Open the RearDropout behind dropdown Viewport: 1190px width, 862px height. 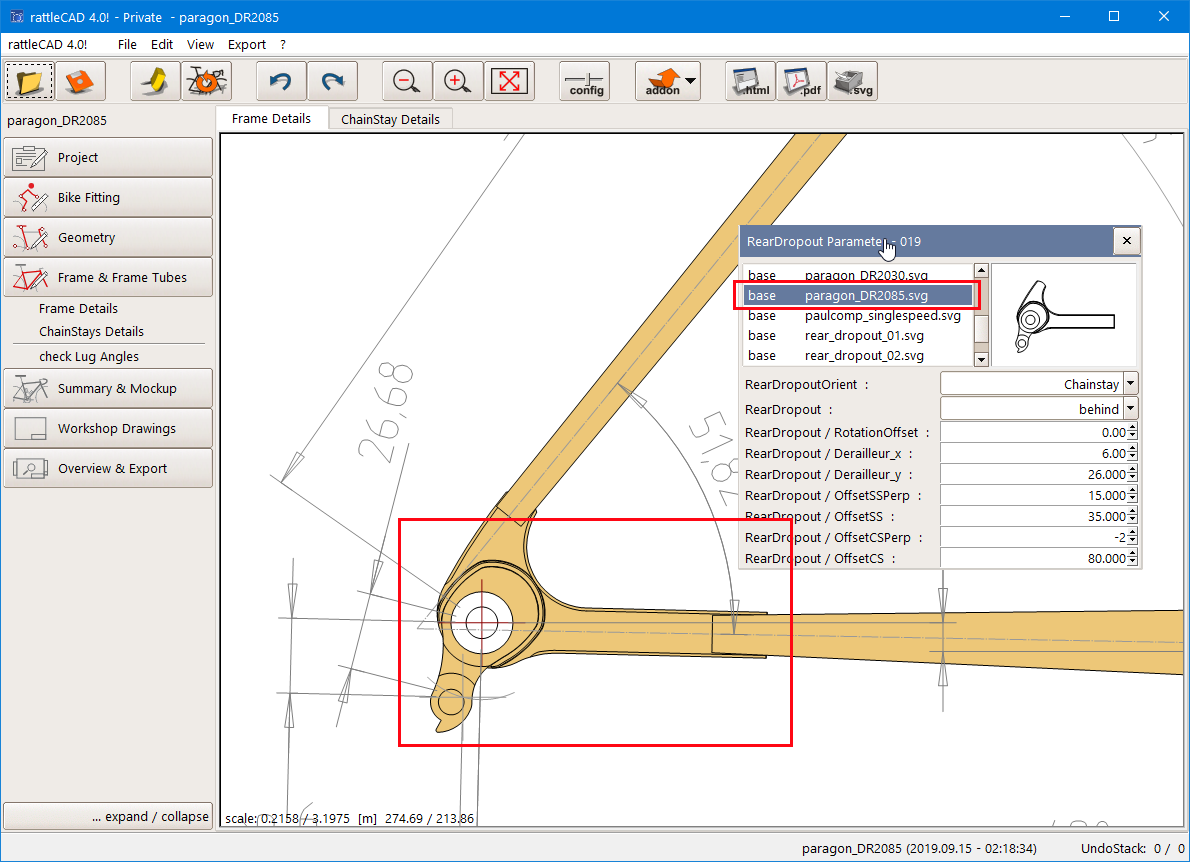pyautogui.click(x=1130, y=408)
